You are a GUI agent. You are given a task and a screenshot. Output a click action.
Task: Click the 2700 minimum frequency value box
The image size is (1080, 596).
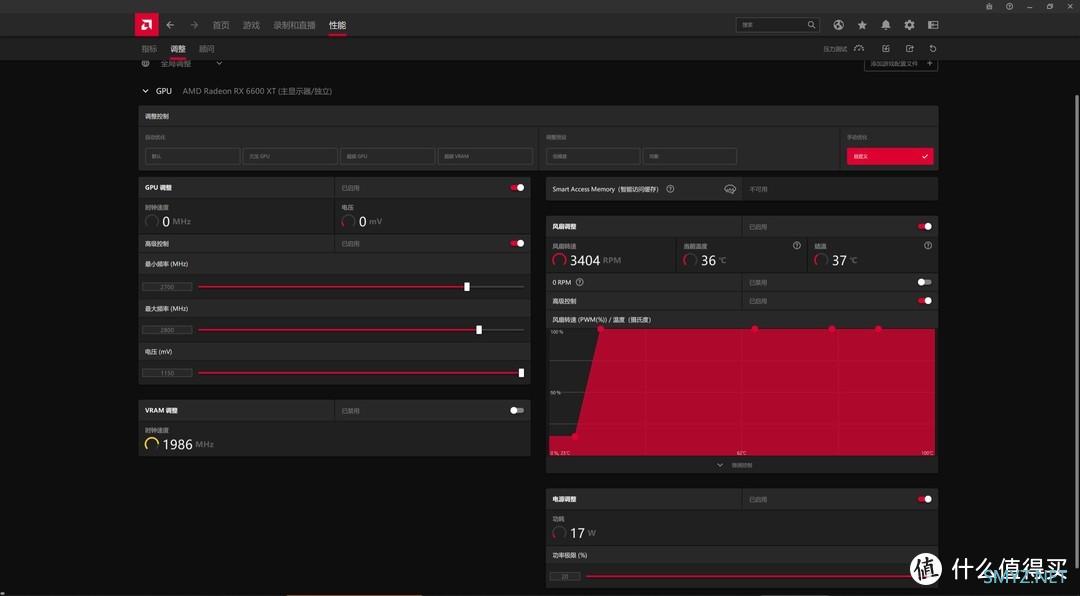pos(167,287)
